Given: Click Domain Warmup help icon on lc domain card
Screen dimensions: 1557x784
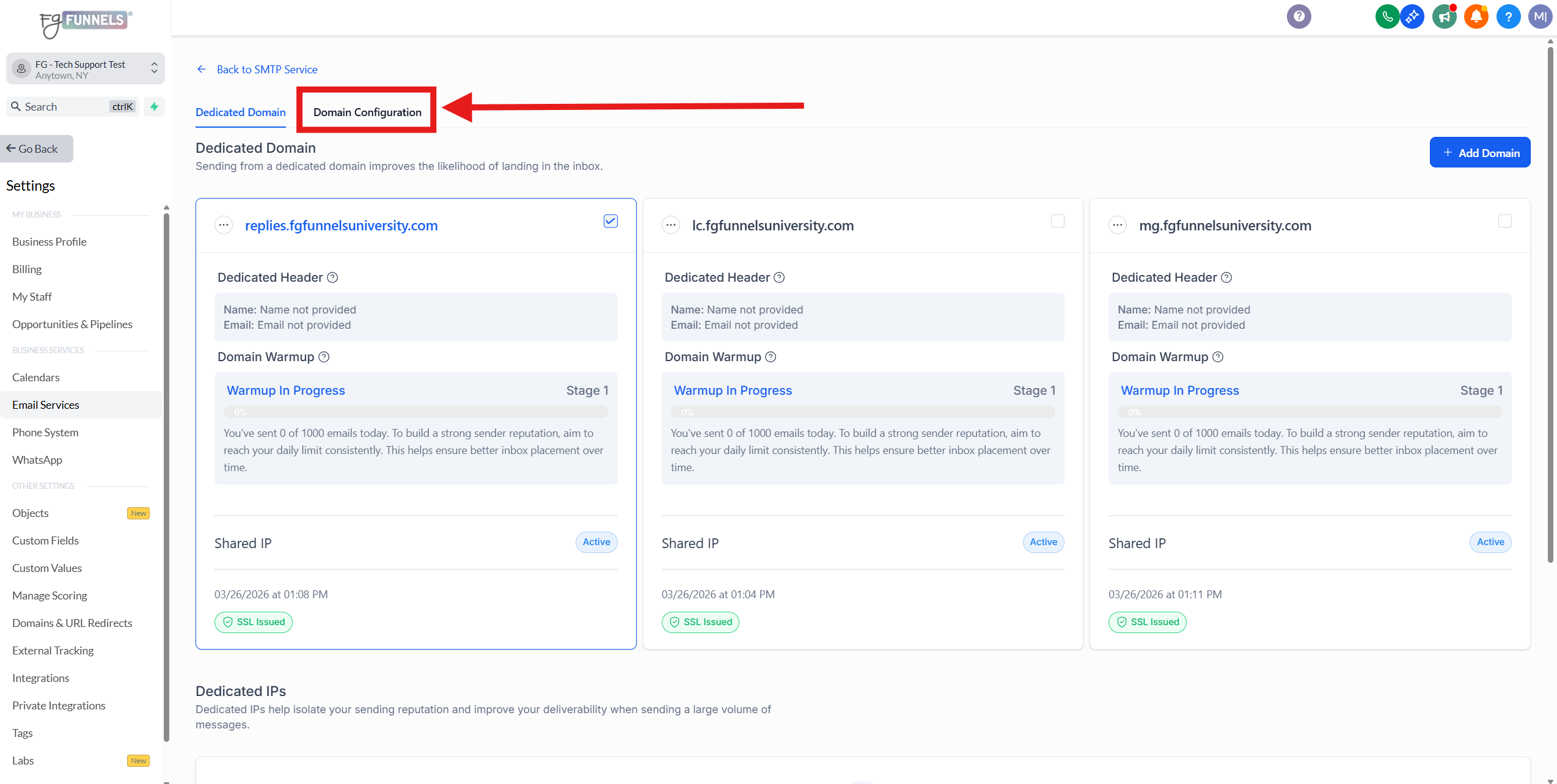Looking at the screenshot, I should tap(771, 357).
